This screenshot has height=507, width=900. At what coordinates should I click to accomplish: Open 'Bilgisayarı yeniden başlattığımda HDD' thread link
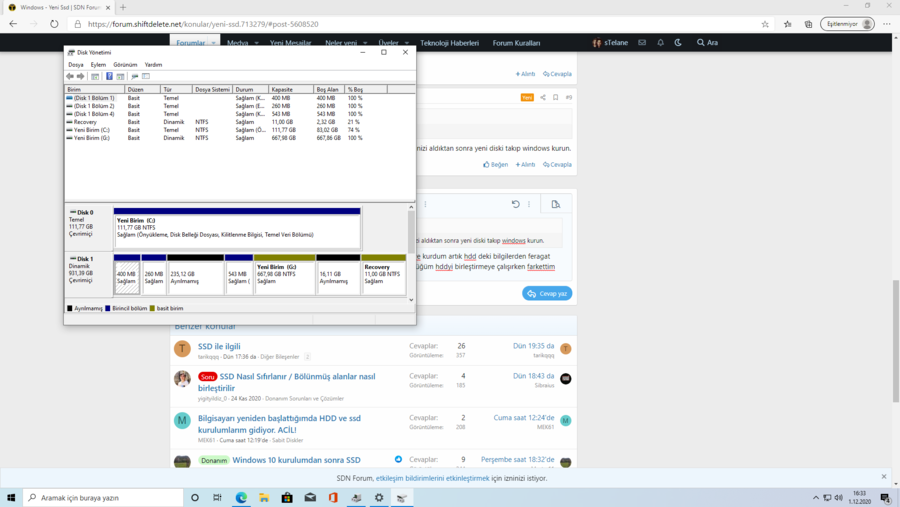[280, 424]
